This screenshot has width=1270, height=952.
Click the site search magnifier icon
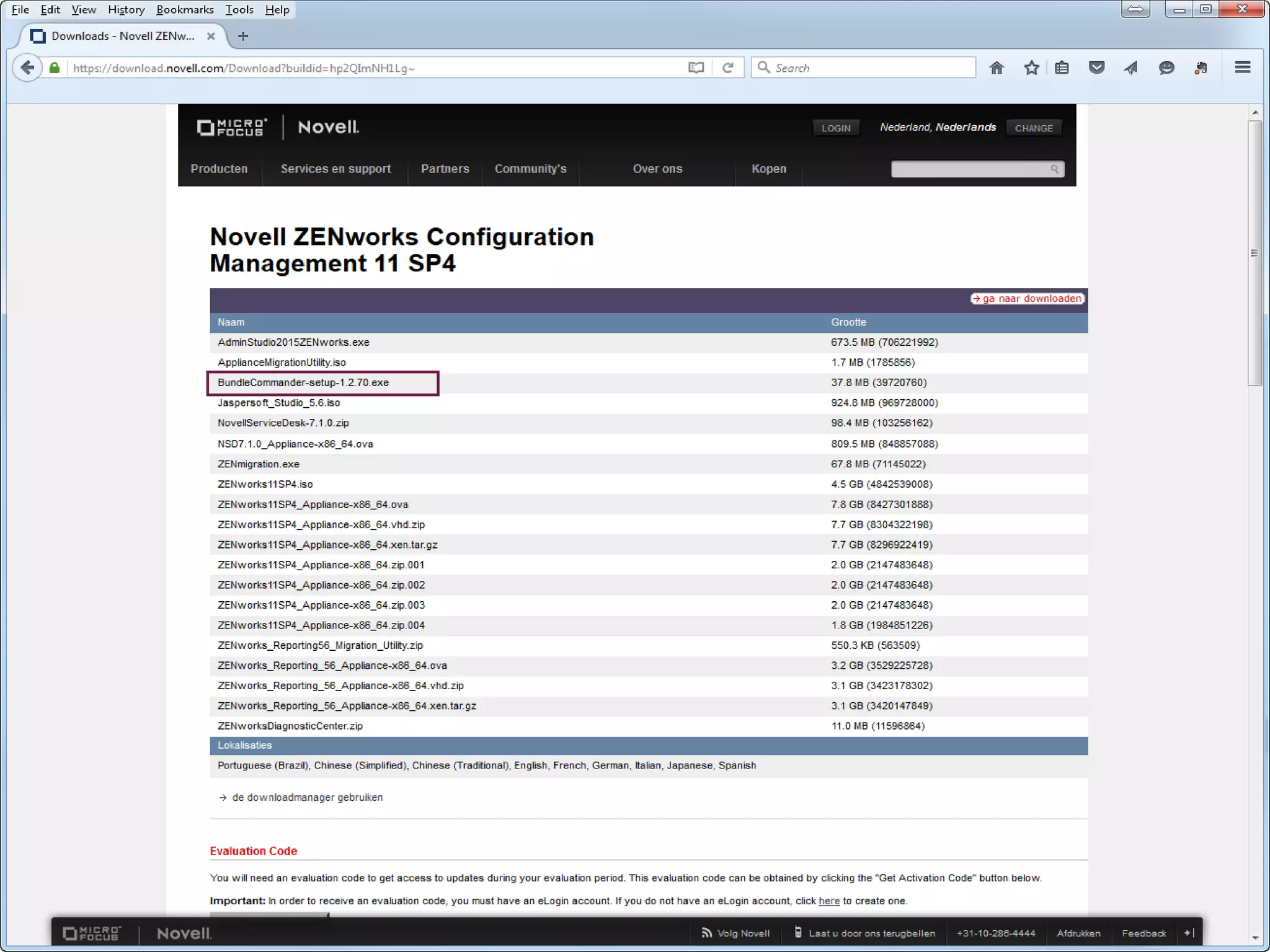[1054, 169]
